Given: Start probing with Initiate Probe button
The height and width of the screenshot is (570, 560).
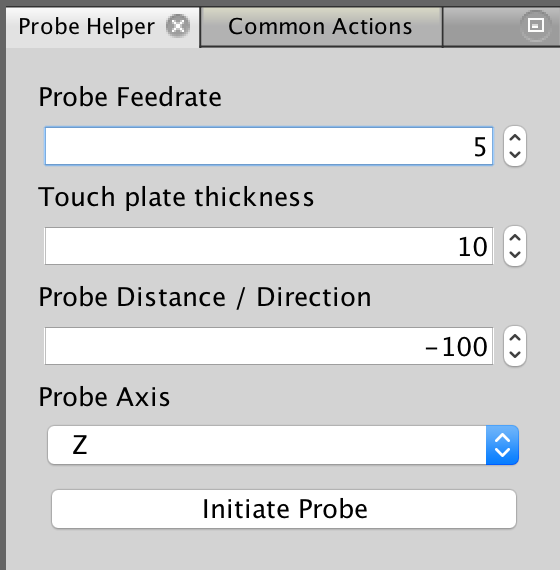Looking at the screenshot, I should [284, 509].
